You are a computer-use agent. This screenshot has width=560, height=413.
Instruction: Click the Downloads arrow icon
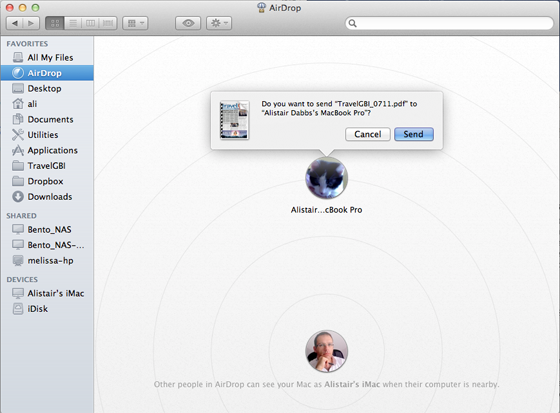[18, 196]
